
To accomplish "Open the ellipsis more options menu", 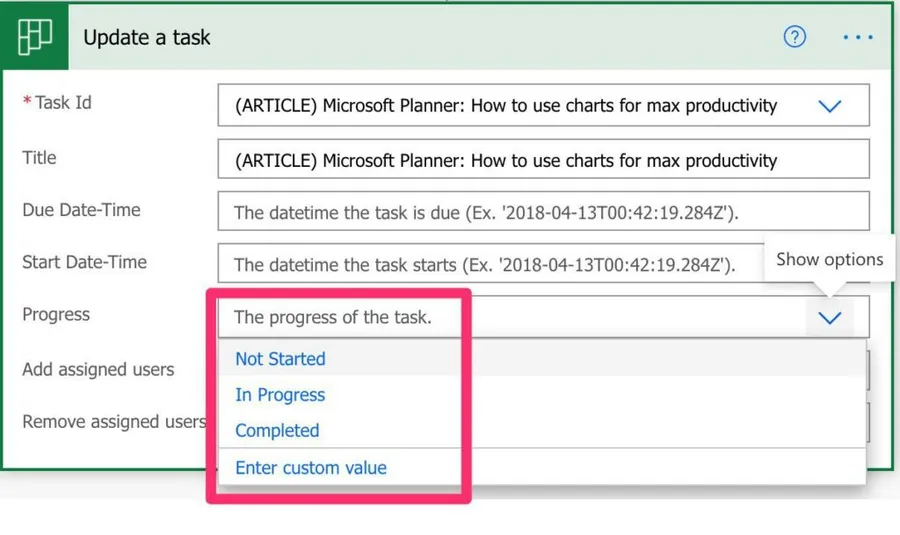I will pos(857,38).
